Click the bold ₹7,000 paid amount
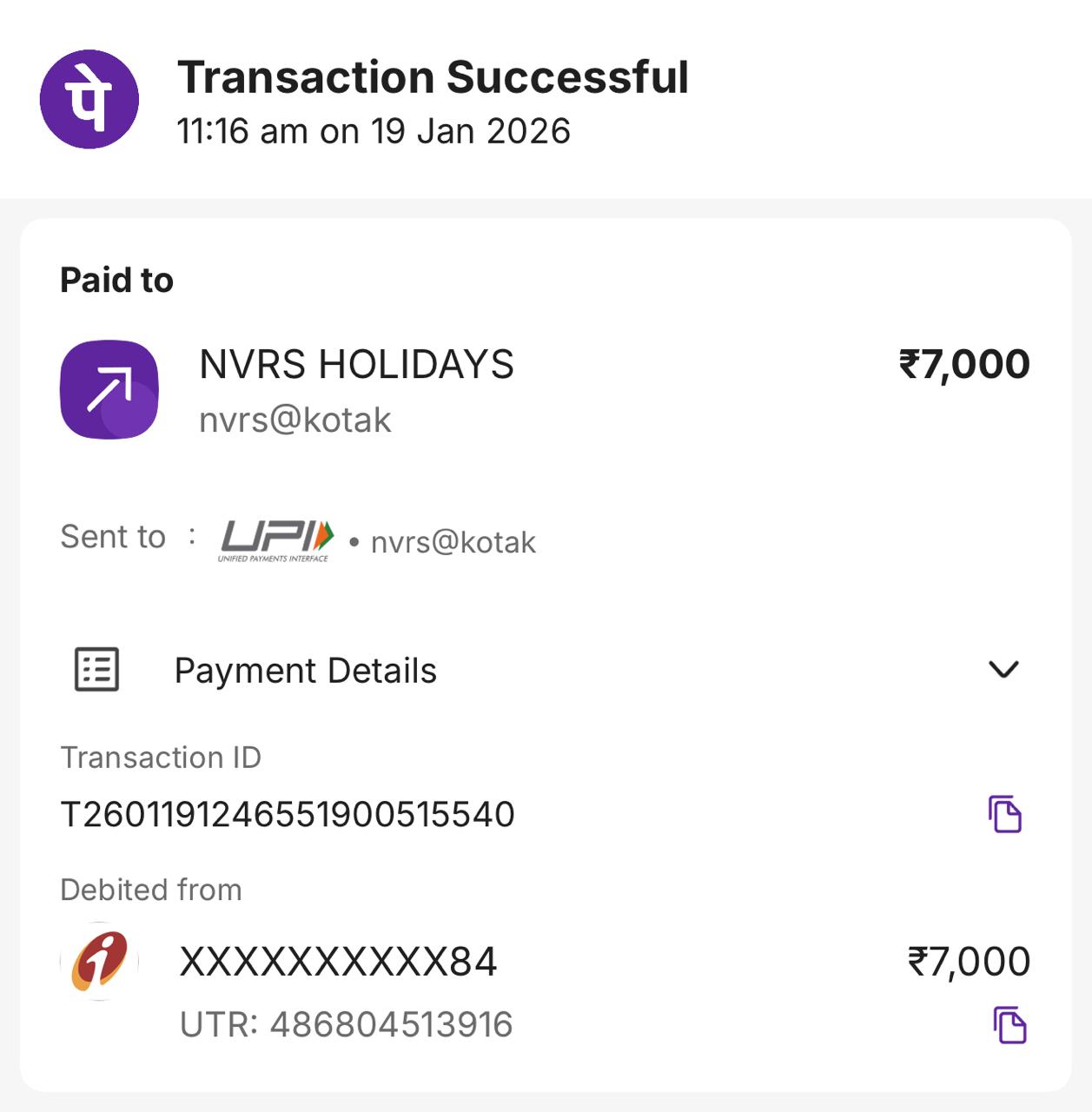 964,364
